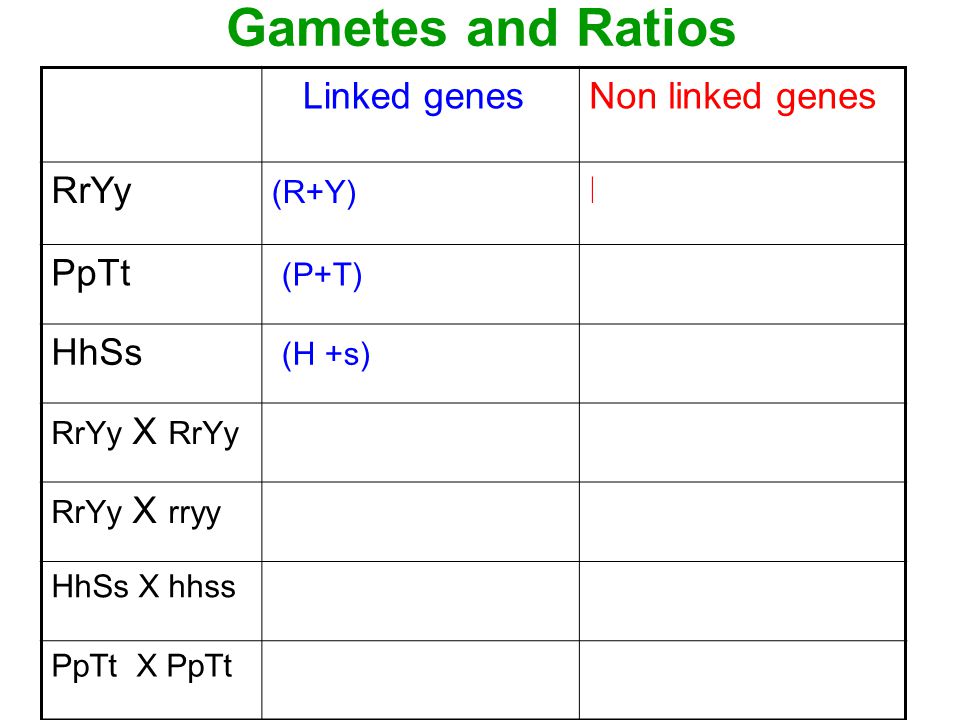Image resolution: width=960 pixels, height=720 pixels.
Task: Place cursor at red text caret in RrYy non-linked cell
Action: coord(592,190)
